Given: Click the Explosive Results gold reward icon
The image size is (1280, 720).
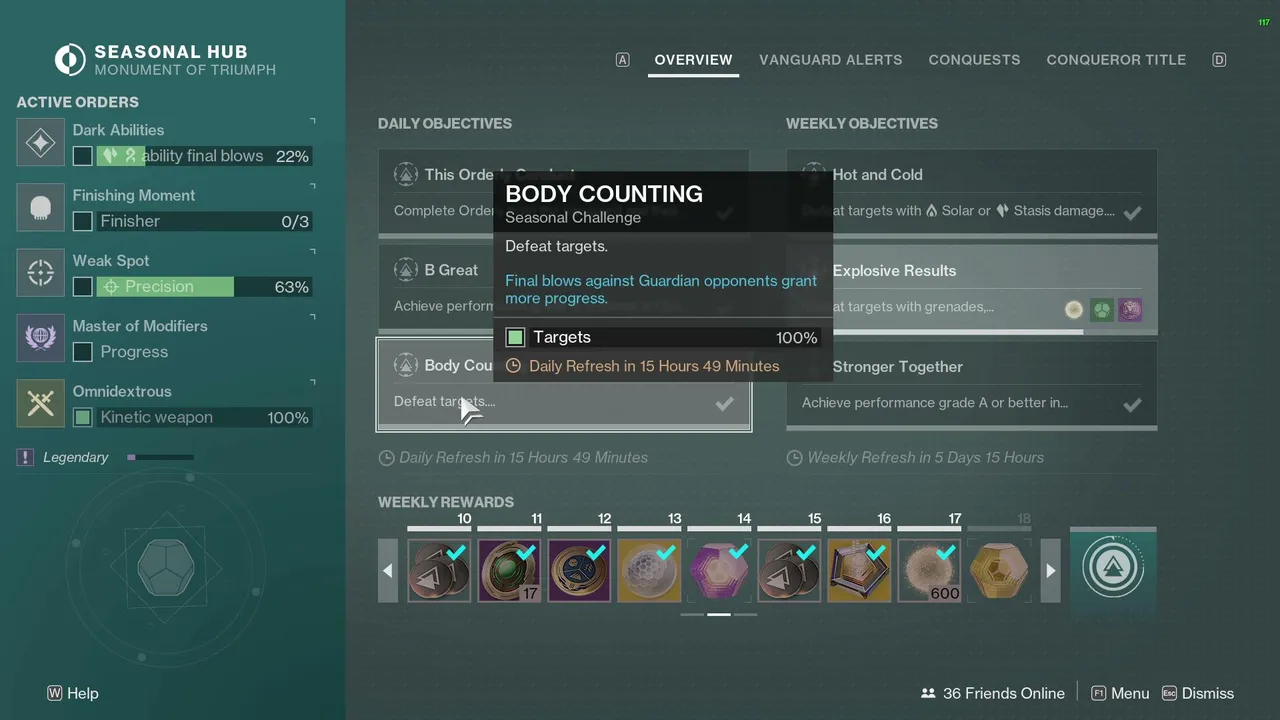Looking at the screenshot, I should (1074, 310).
